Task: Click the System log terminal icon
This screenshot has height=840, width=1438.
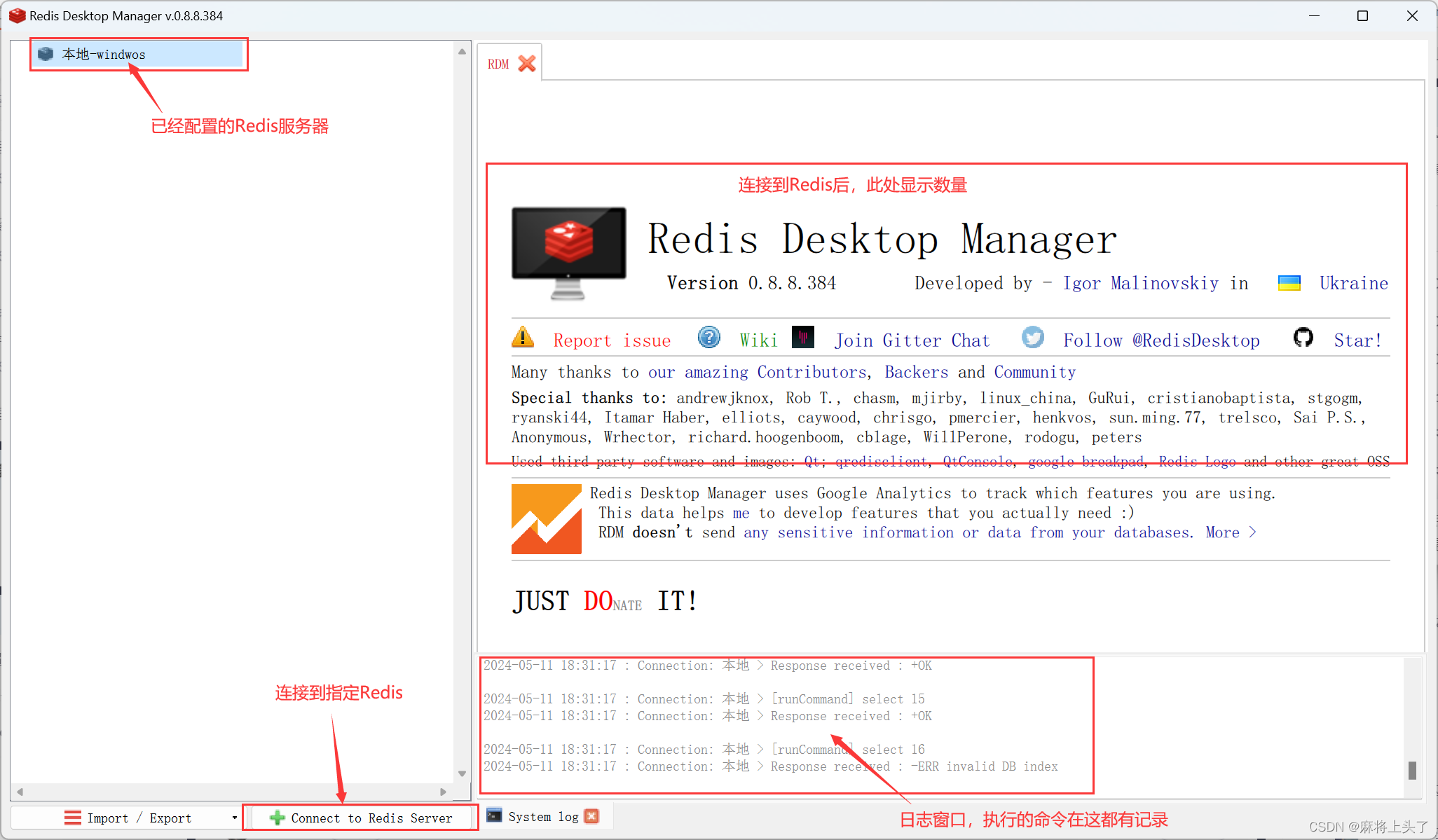Action: pyautogui.click(x=494, y=815)
